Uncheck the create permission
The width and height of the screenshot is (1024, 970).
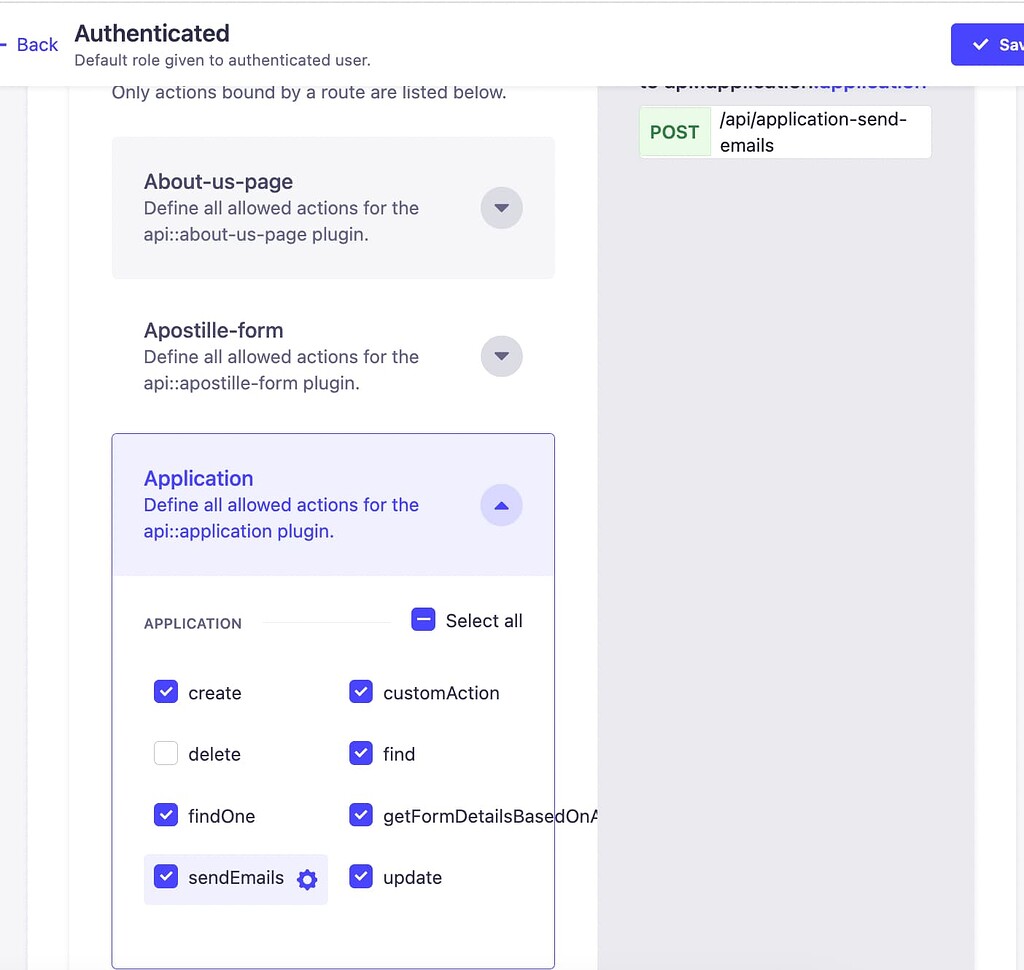[165, 691]
